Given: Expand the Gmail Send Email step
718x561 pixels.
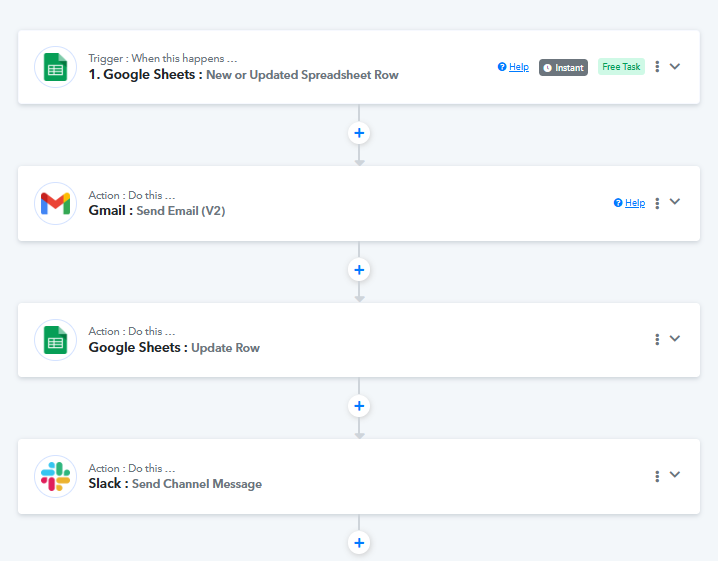Looking at the screenshot, I should coord(675,202).
